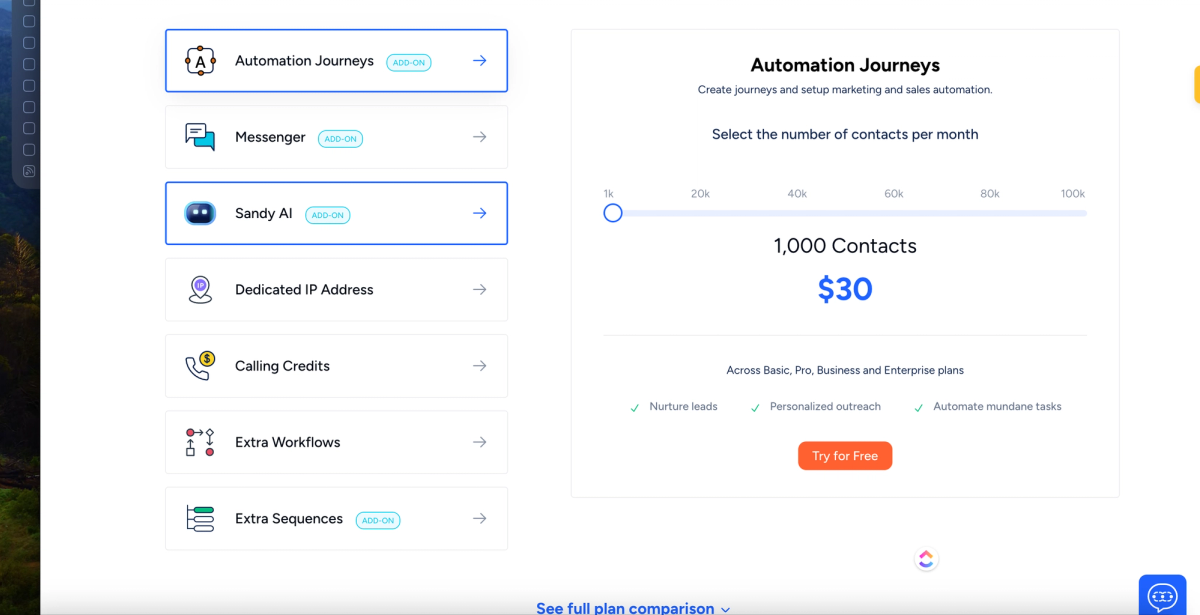Click the arrow on the Extra Sequences row

click(480, 518)
